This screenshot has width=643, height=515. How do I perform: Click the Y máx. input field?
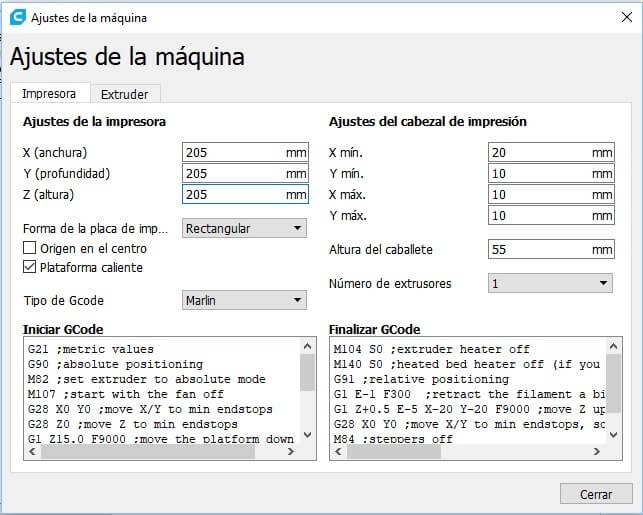pos(540,215)
